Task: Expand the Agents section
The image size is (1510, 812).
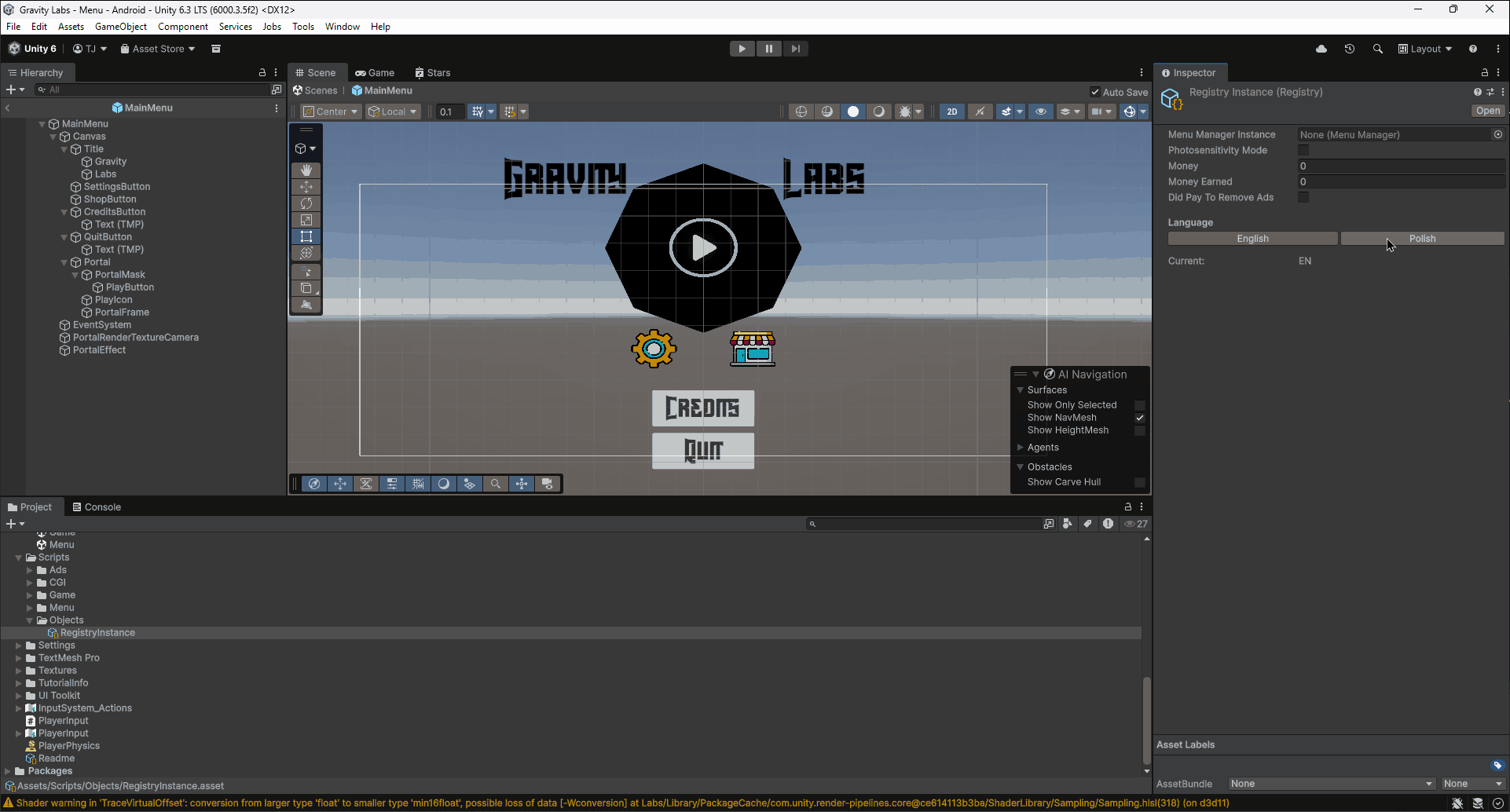Action: coord(1021,448)
